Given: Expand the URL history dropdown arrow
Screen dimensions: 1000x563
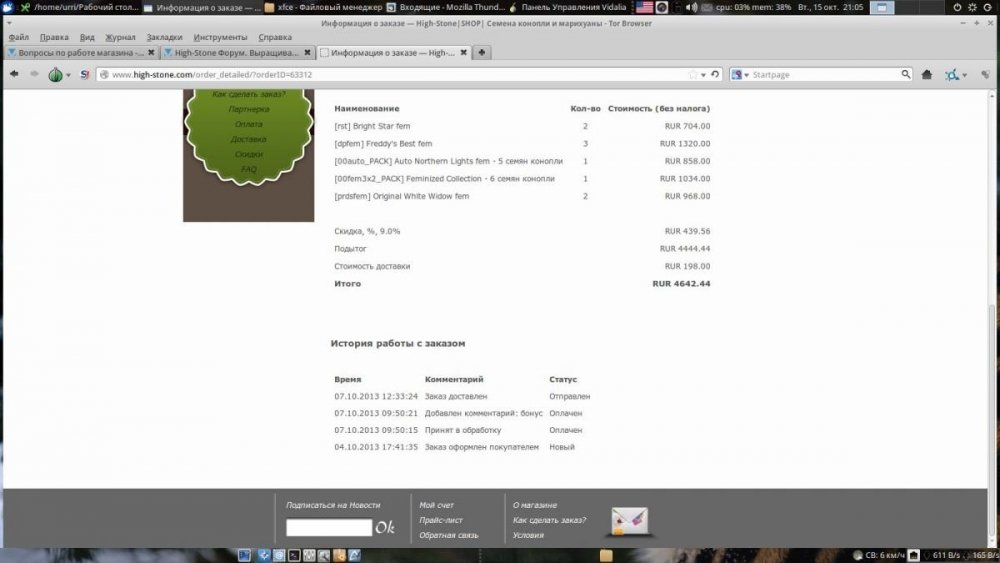Looking at the screenshot, I should pyautogui.click(x=703, y=75).
